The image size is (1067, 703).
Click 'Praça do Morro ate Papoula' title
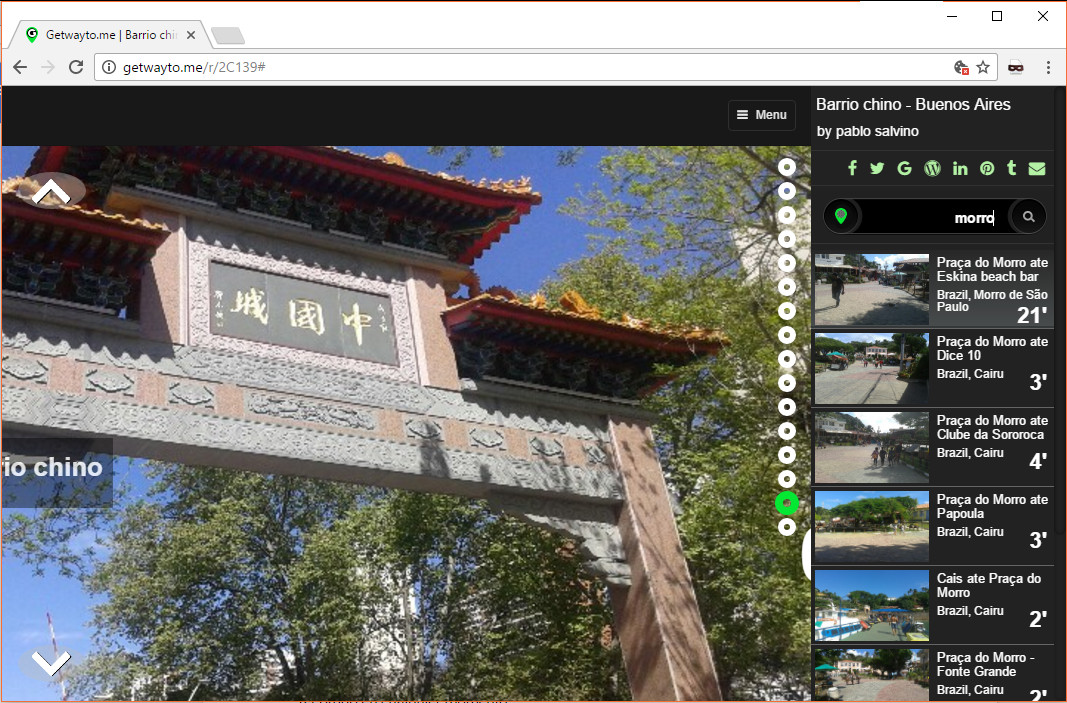coord(992,506)
